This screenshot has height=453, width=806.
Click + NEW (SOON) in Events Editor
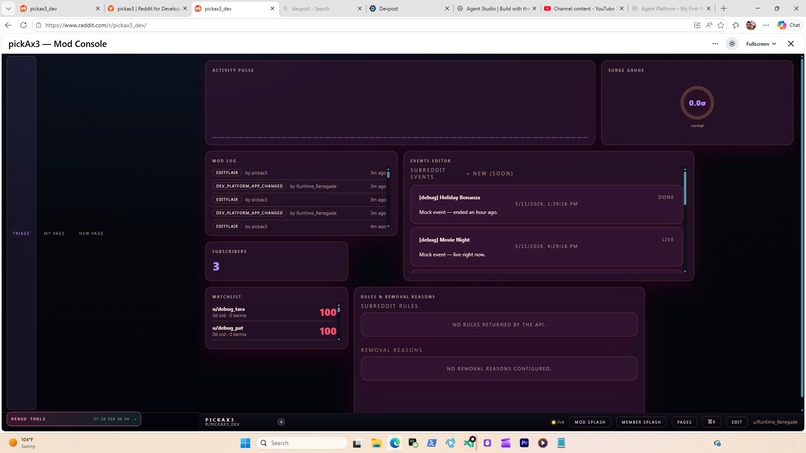click(x=489, y=173)
